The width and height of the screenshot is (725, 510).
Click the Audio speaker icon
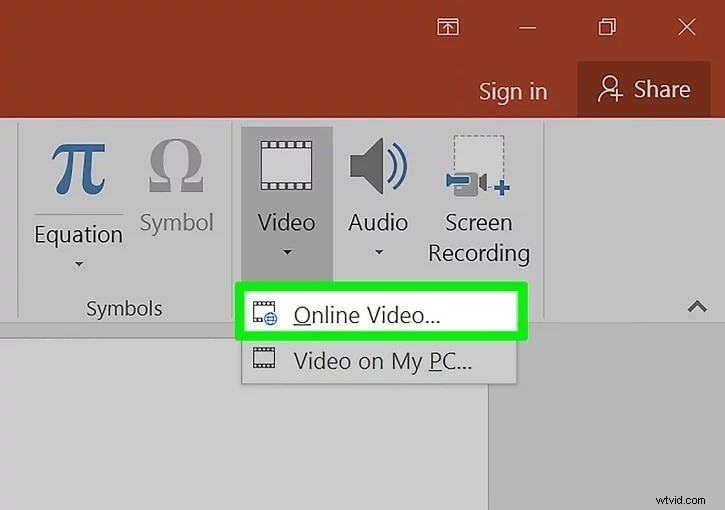[378, 166]
